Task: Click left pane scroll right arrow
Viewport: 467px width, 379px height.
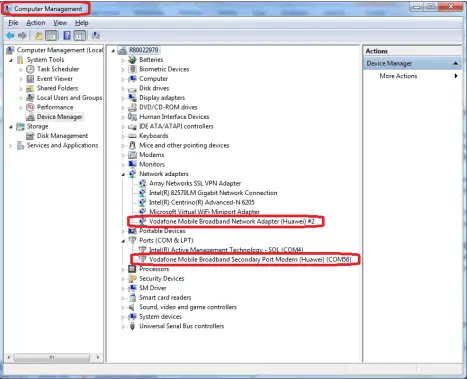Action: (98, 357)
